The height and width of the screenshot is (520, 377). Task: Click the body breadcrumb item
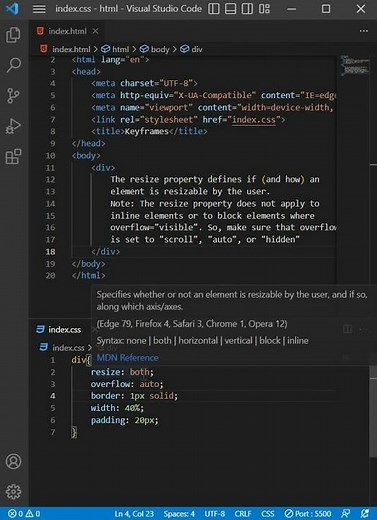pyautogui.click(x=154, y=49)
